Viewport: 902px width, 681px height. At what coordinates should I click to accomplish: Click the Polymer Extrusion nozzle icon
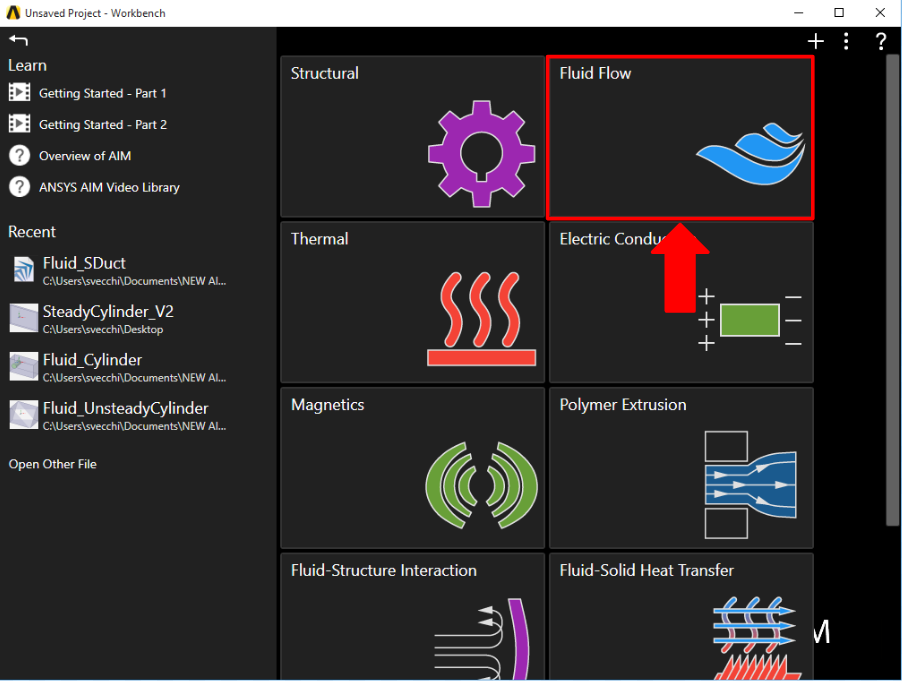(750, 485)
